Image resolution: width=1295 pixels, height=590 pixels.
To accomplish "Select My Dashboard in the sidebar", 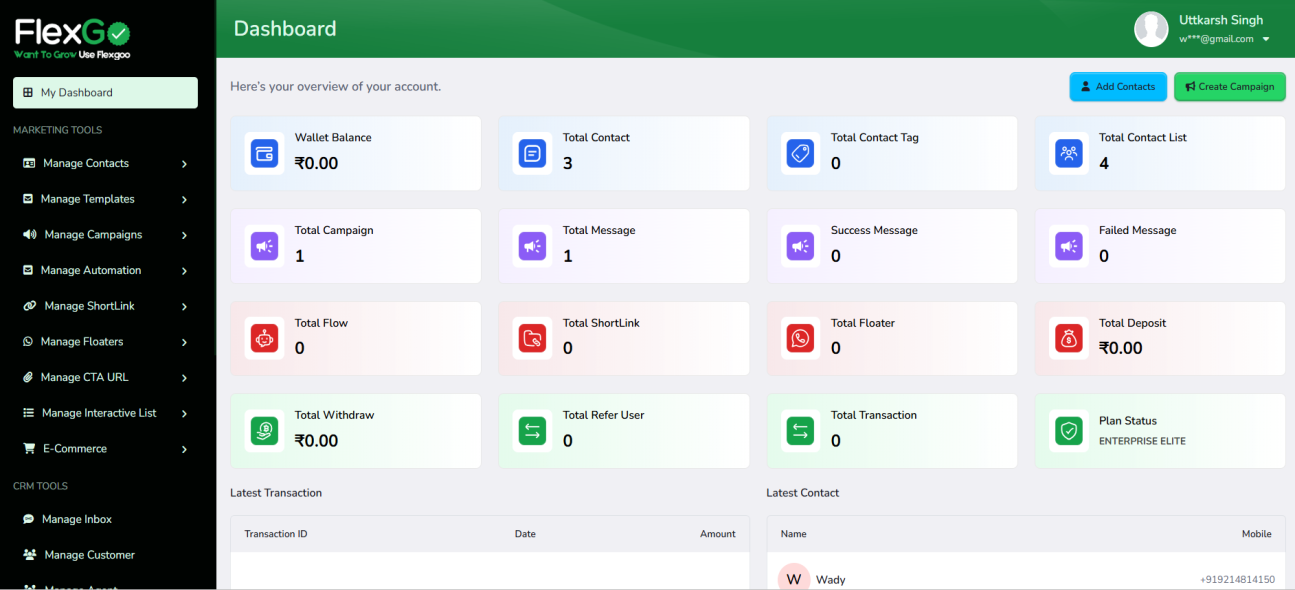I will pyautogui.click(x=105, y=93).
